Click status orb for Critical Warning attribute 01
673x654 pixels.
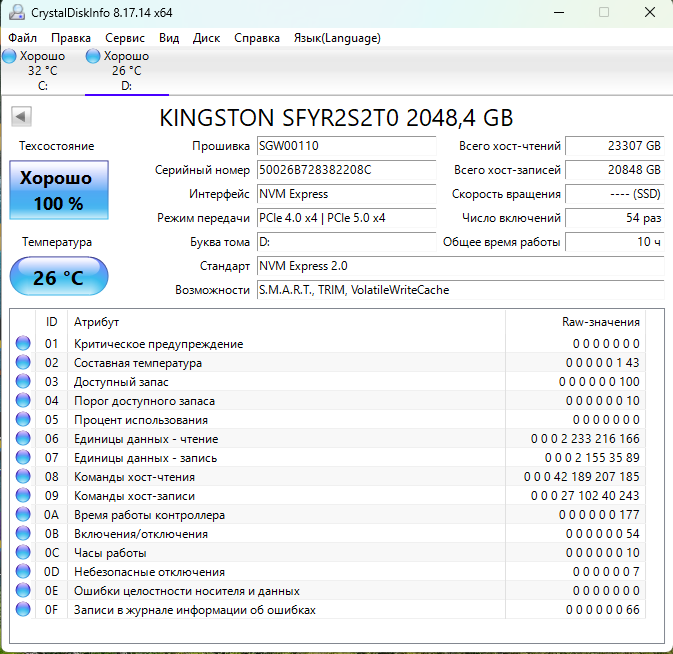pyautogui.click(x=23, y=344)
